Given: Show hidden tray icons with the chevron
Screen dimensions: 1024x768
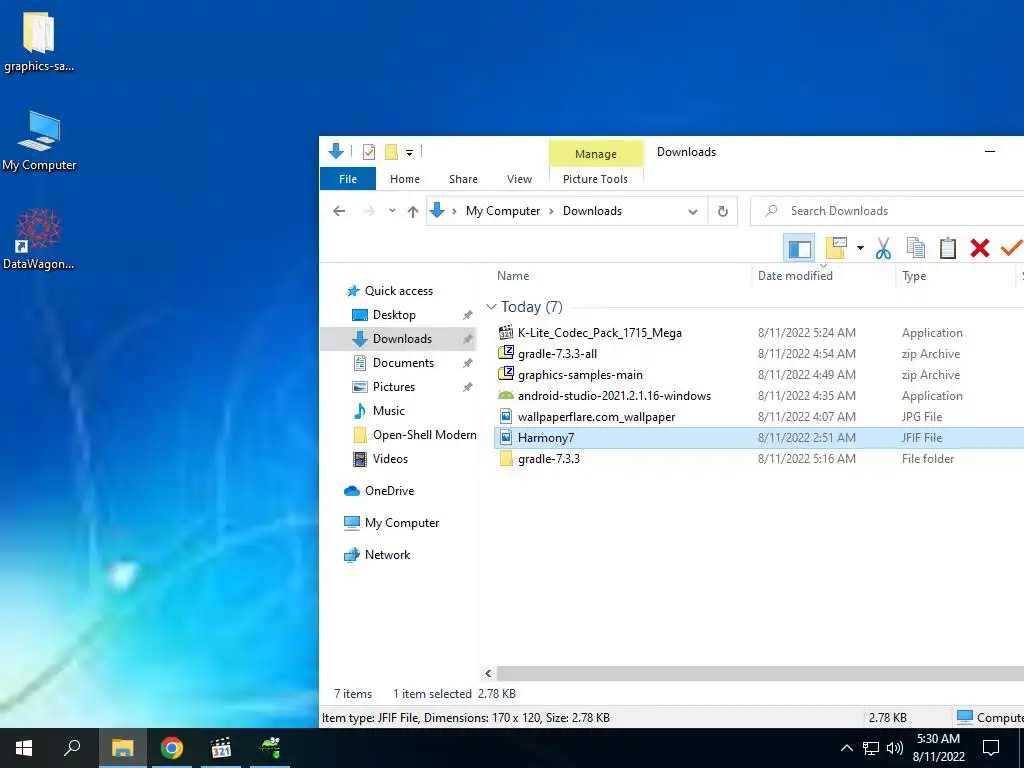Looking at the screenshot, I should 846,748.
